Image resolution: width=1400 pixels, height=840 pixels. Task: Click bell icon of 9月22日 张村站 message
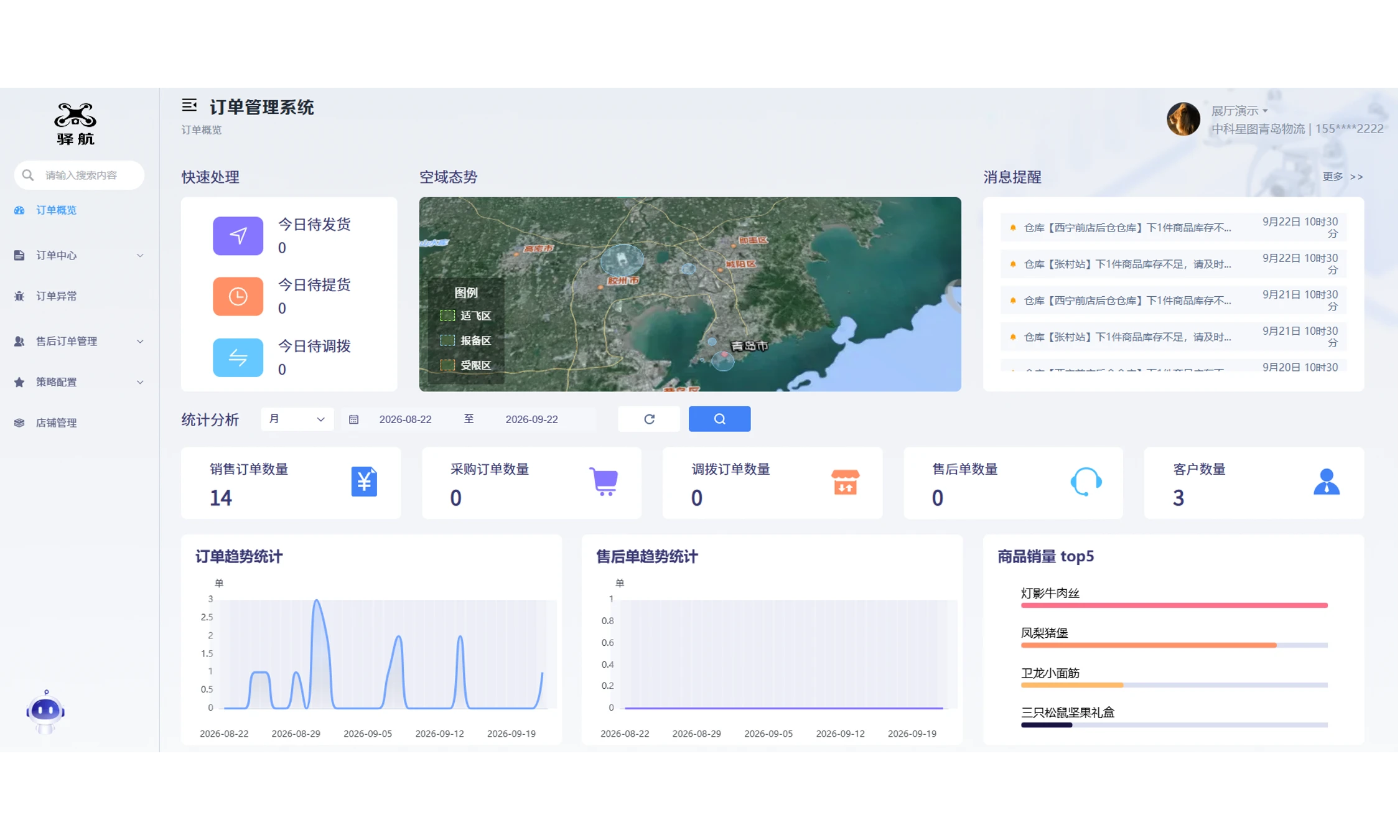click(x=1014, y=264)
